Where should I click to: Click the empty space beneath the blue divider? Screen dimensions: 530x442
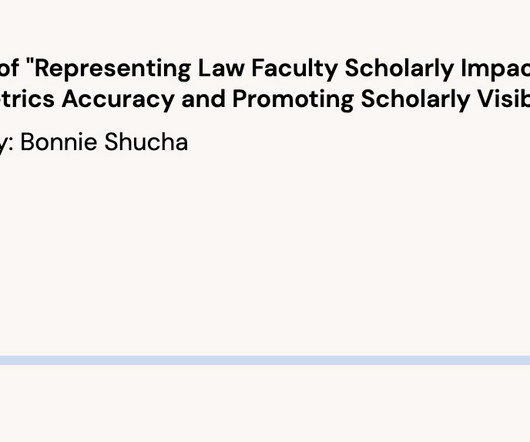265,404
